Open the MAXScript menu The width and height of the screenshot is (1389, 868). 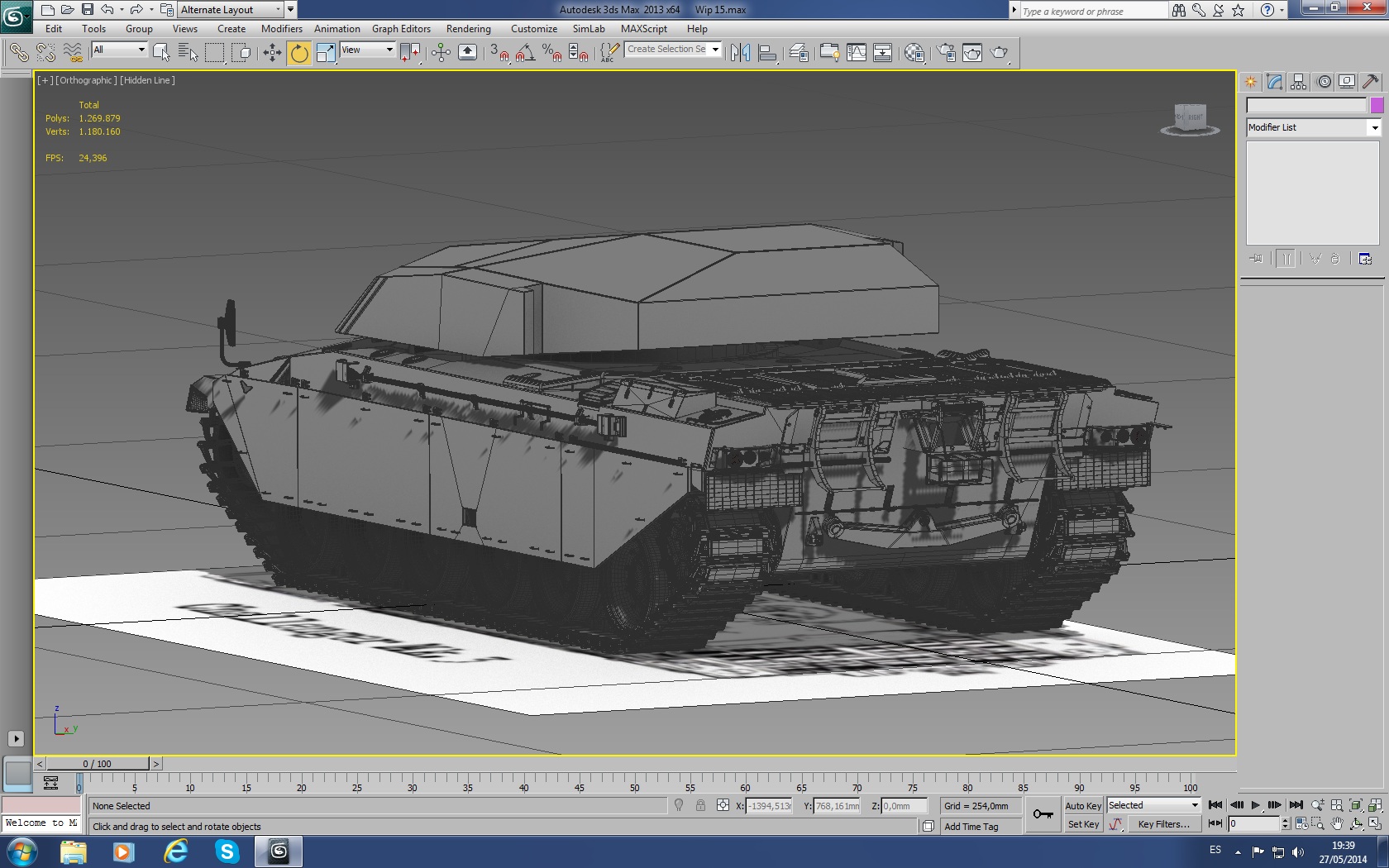tap(644, 29)
